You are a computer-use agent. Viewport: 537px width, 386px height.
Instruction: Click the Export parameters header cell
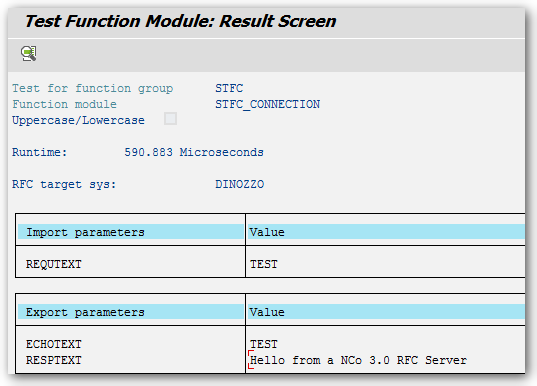coord(130,312)
